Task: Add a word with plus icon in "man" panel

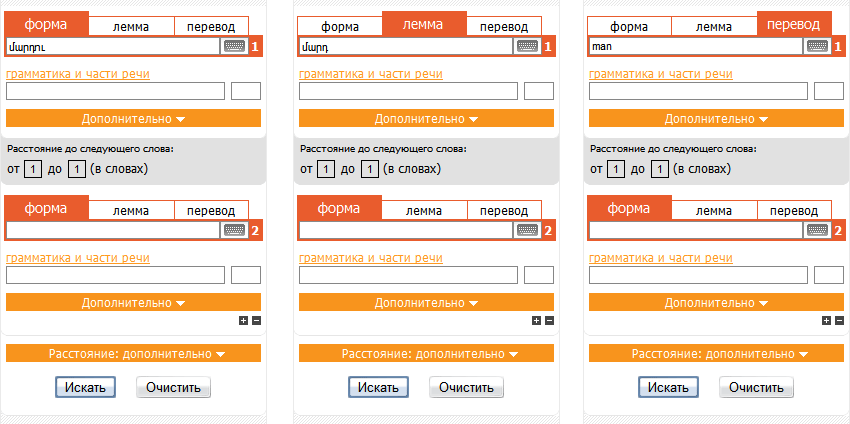Action: click(x=826, y=320)
